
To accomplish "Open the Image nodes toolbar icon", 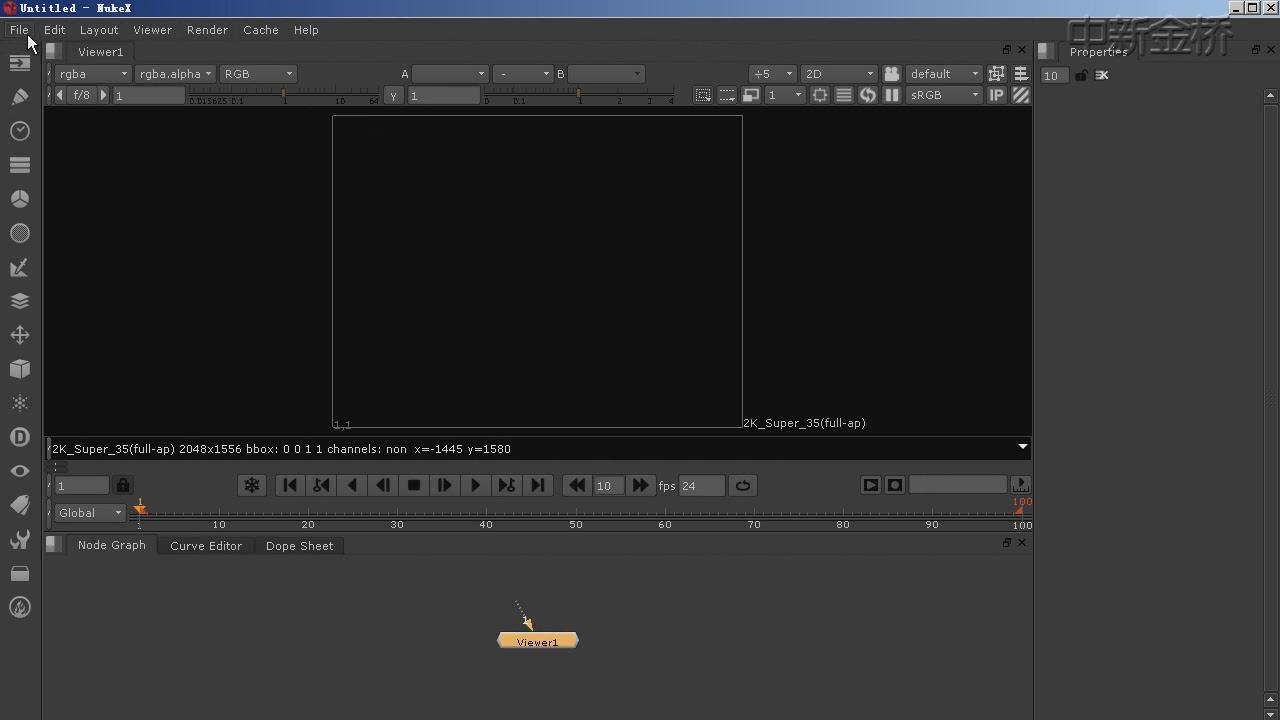I will (x=20, y=63).
